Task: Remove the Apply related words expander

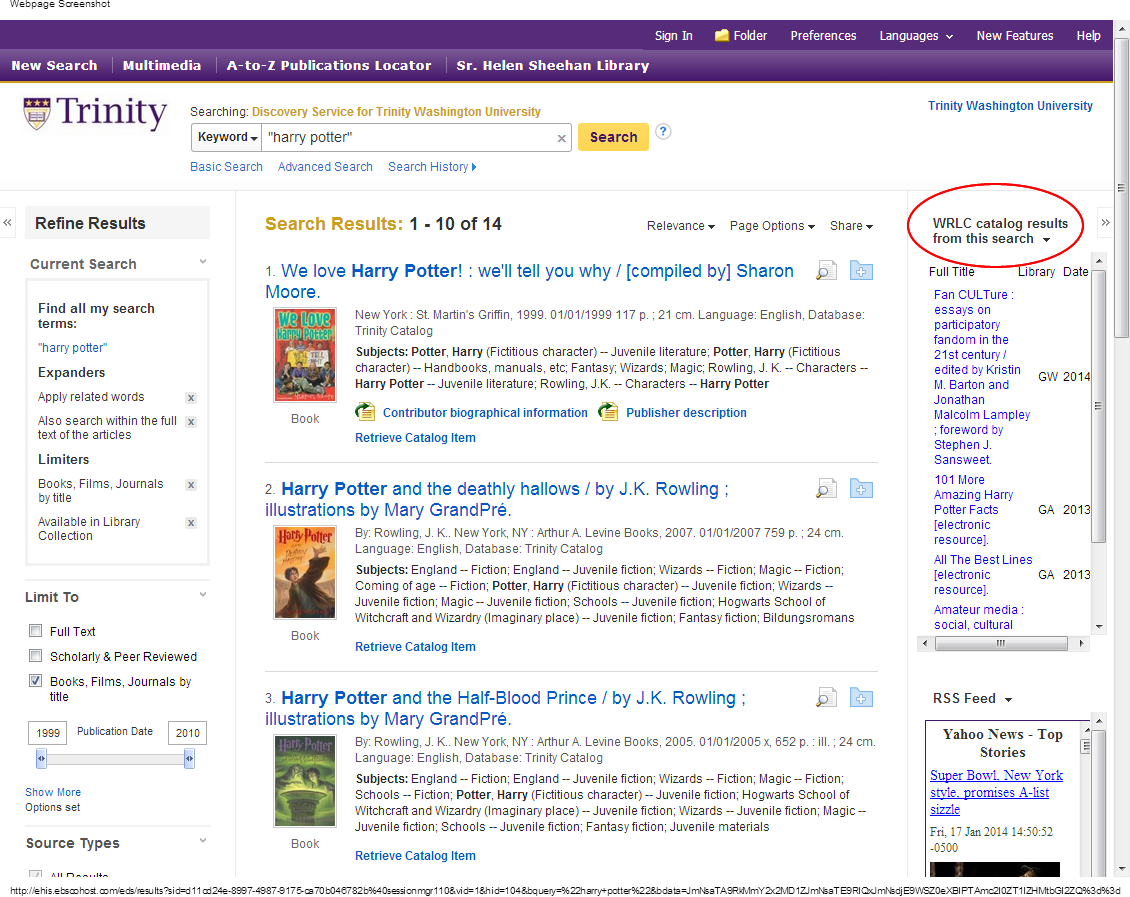Action: pyautogui.click(x=191, y=398)
